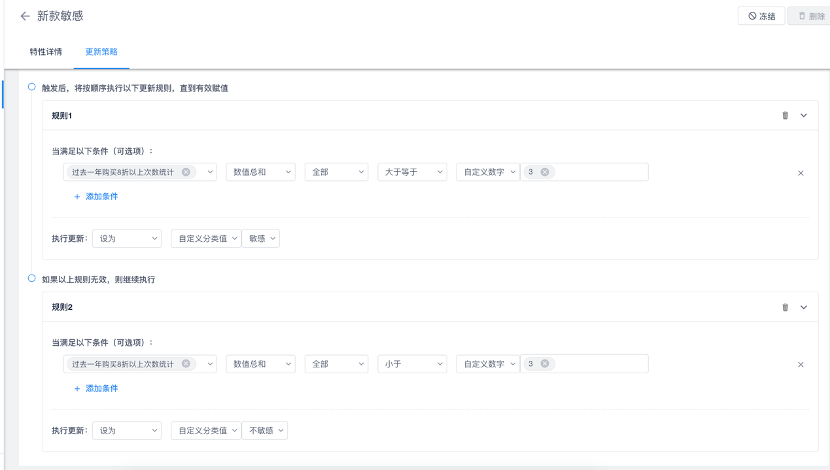Click 添加条件 link under 规则2

[96, 388]
